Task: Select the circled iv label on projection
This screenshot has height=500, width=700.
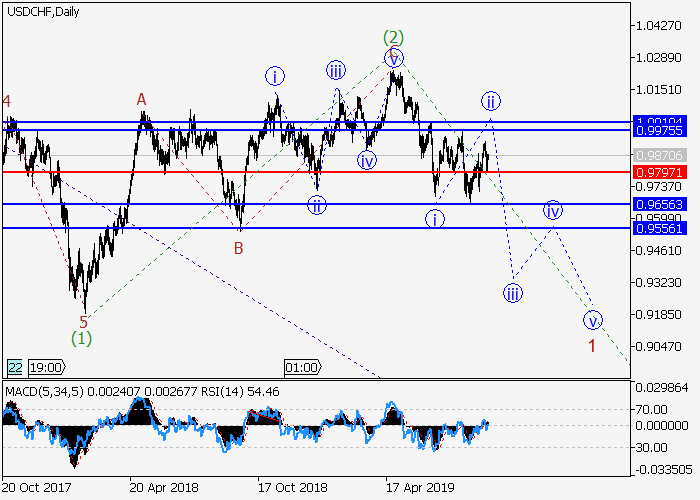Action: [x=553, y=210]
